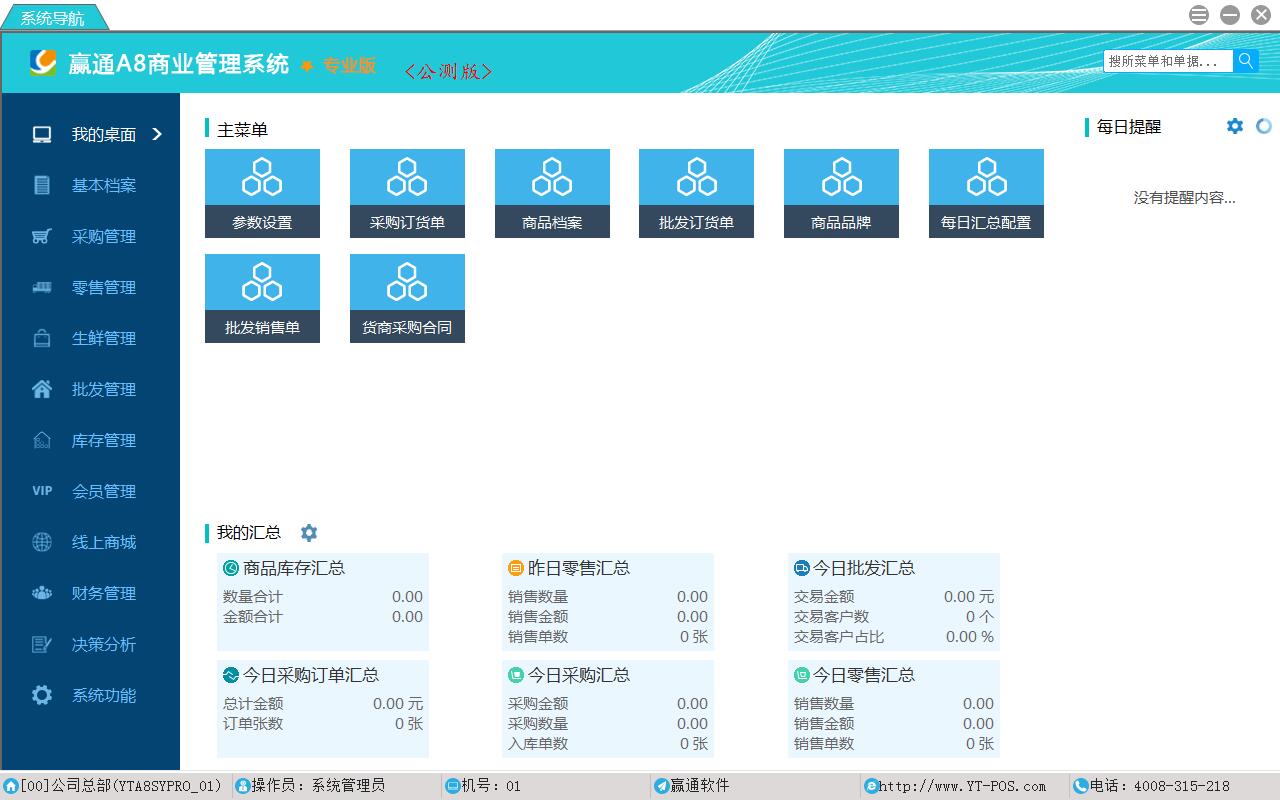Open the 参数设置 tile
Image resolution: width=1280 pixels, height=800 pixels.
262,193
